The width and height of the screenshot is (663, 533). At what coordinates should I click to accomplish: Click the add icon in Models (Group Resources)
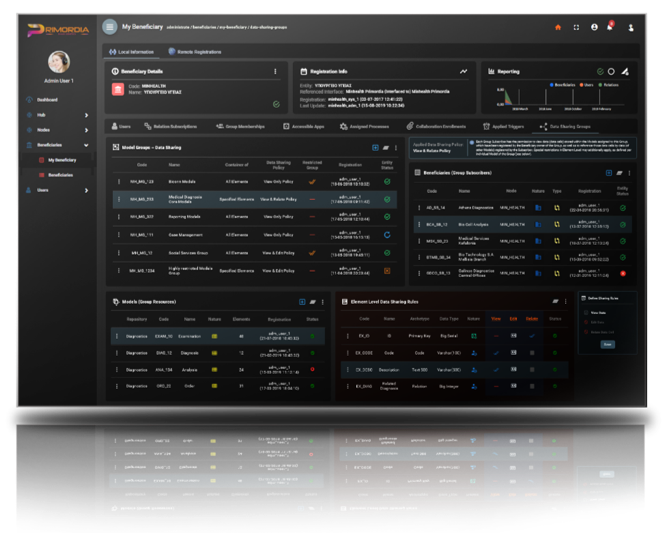click(301, 300)
